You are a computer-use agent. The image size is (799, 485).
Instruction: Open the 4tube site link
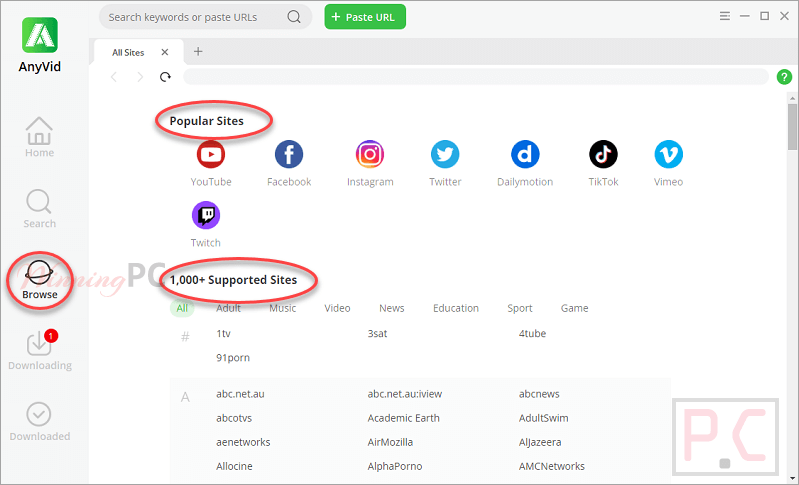point(532,334)
